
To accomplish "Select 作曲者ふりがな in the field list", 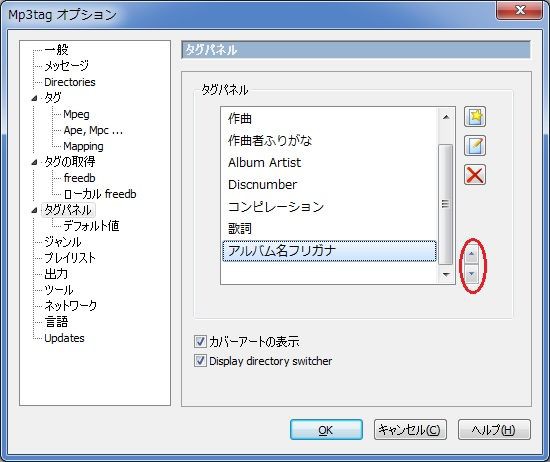I will (329, 141).
